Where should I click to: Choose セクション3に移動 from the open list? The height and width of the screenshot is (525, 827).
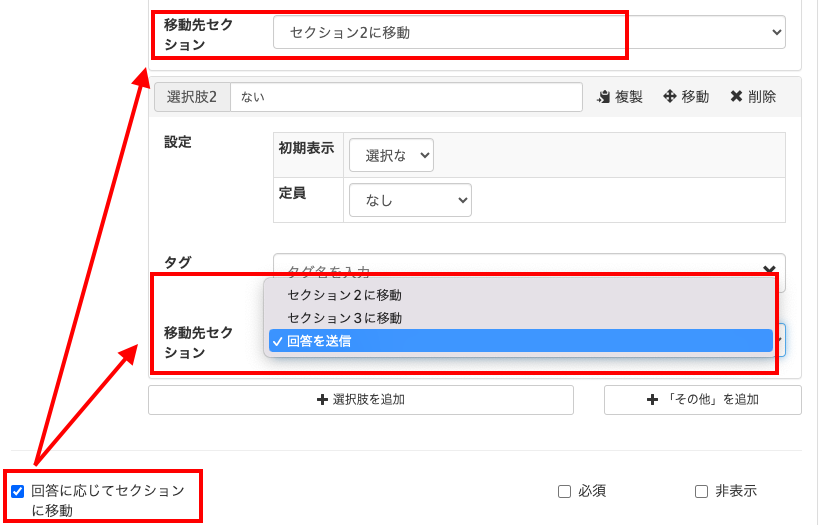[x=344, y=318]
